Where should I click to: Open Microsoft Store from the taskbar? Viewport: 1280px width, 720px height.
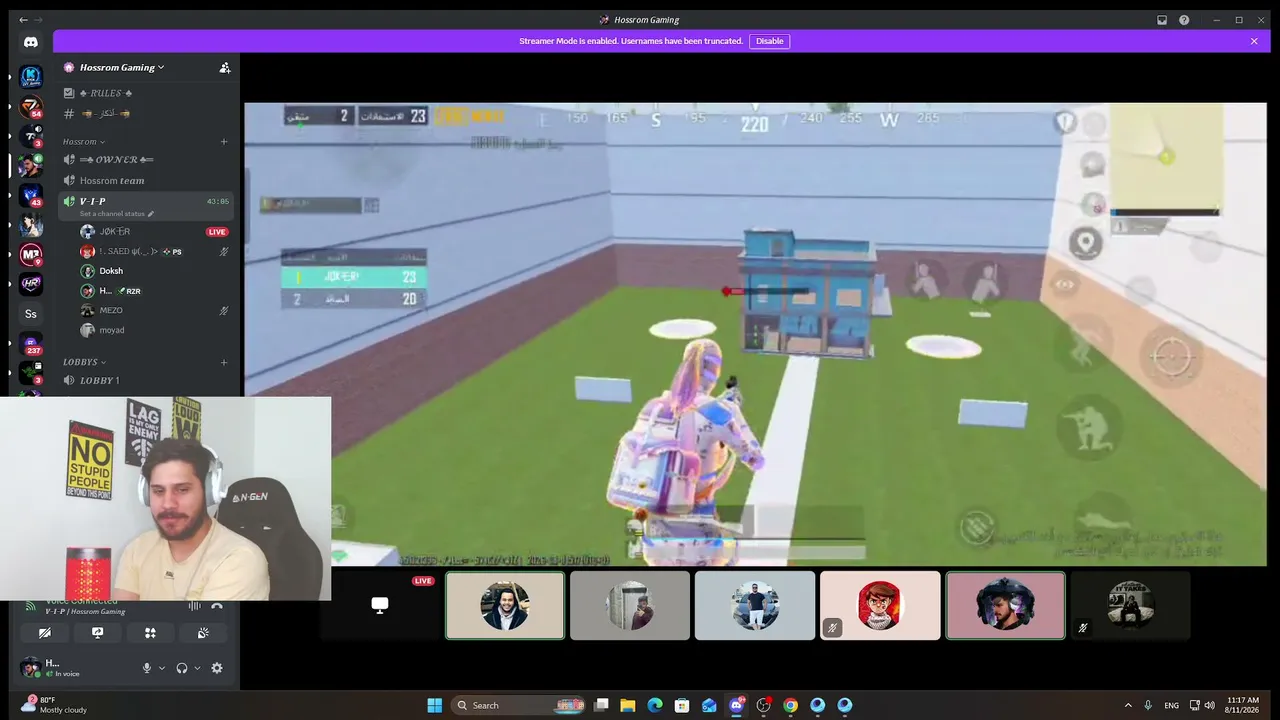pyautogui.click(x=682, y=705)
